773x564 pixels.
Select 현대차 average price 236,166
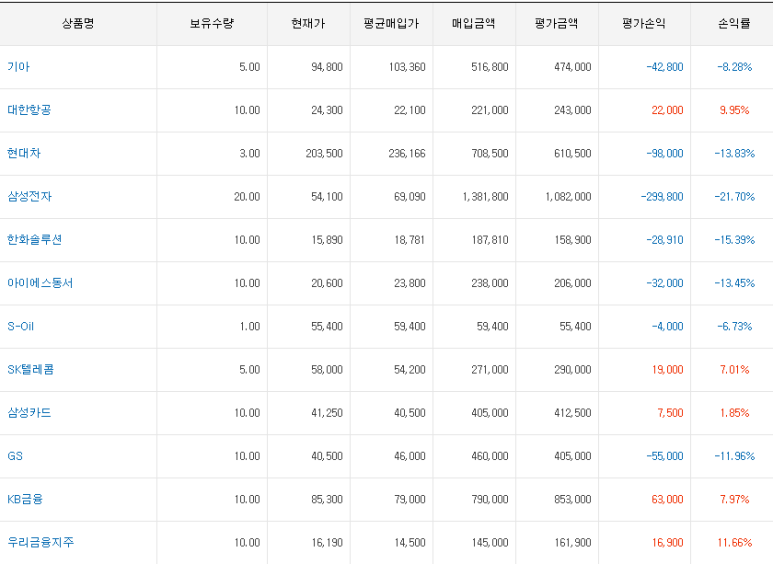click(407, 153)
